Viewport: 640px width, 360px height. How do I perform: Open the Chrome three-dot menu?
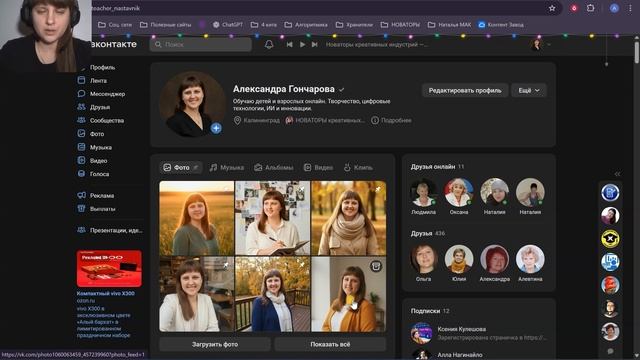630,8
